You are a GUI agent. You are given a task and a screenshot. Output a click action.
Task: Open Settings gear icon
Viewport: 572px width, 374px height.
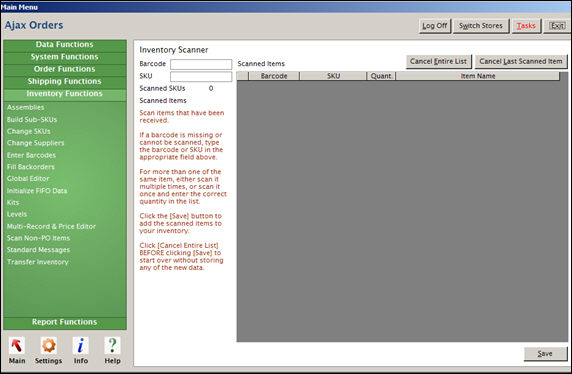[x=49, y=345]
